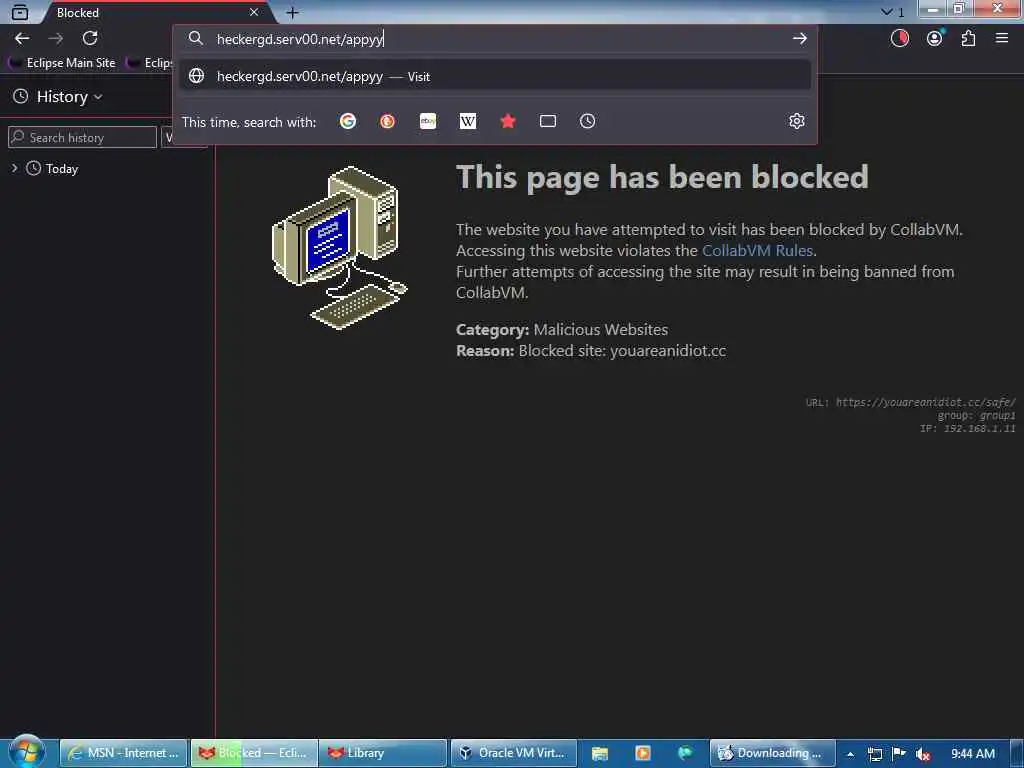1024x768 pixels.
Task: Click the Go arrow in address bar
Action: click(x=799, y=39)
